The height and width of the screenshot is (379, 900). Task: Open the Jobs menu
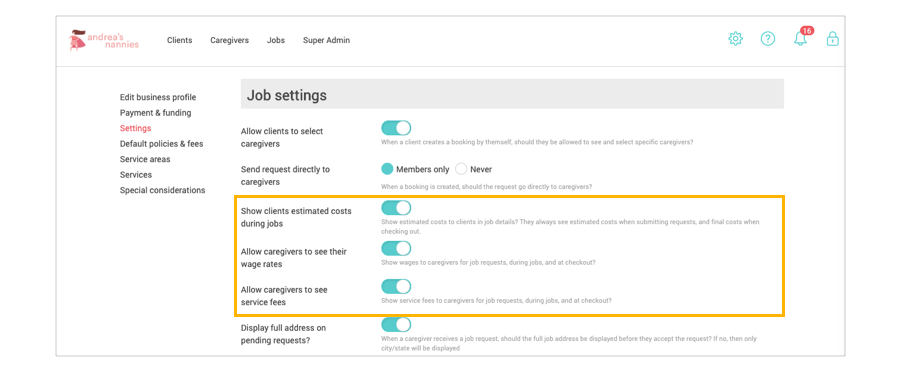click(276, 40)
